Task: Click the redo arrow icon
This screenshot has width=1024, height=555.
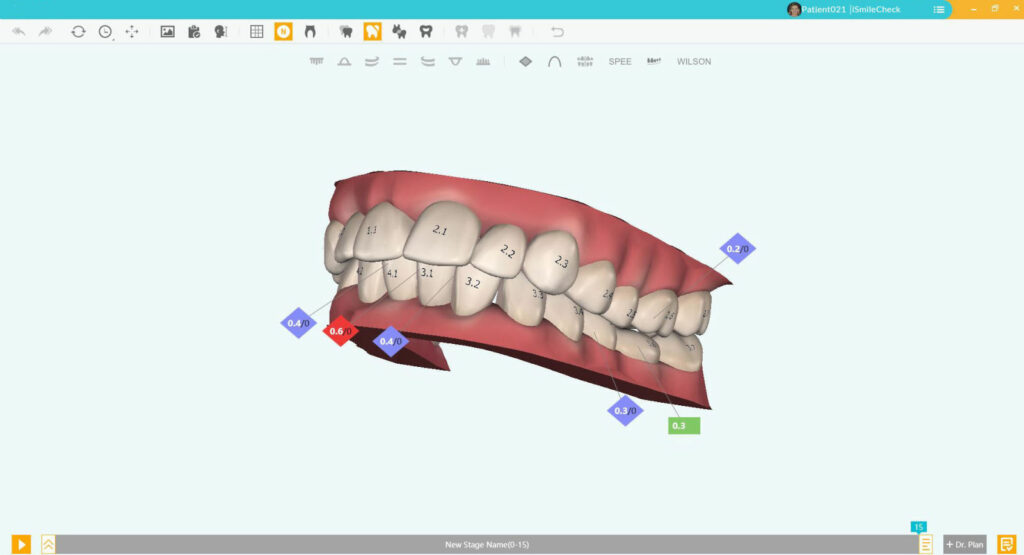Action: (45, 31)
